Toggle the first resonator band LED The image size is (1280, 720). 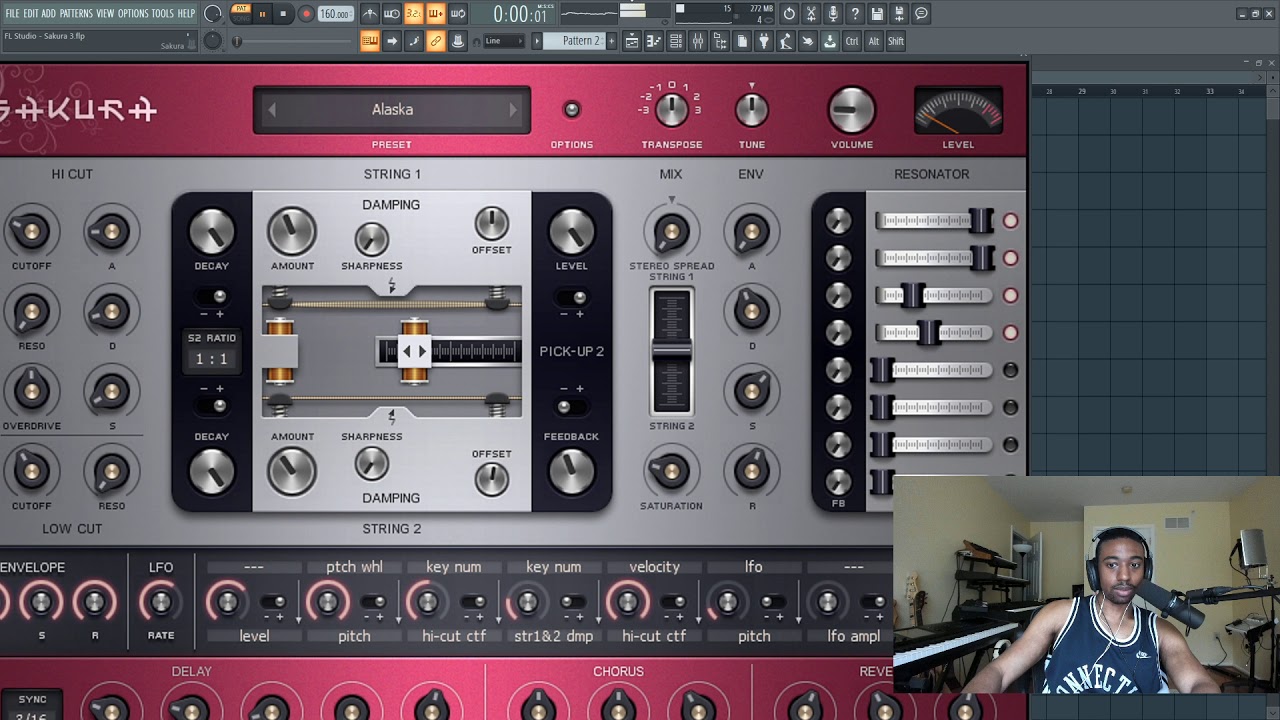(1010, 221)
